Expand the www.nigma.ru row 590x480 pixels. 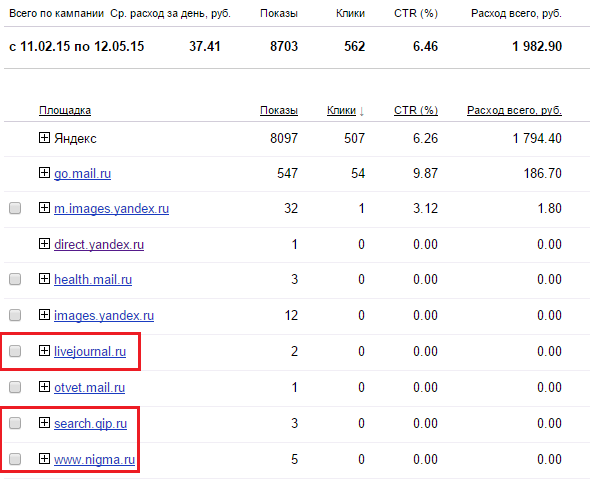[x=44, y=459]
